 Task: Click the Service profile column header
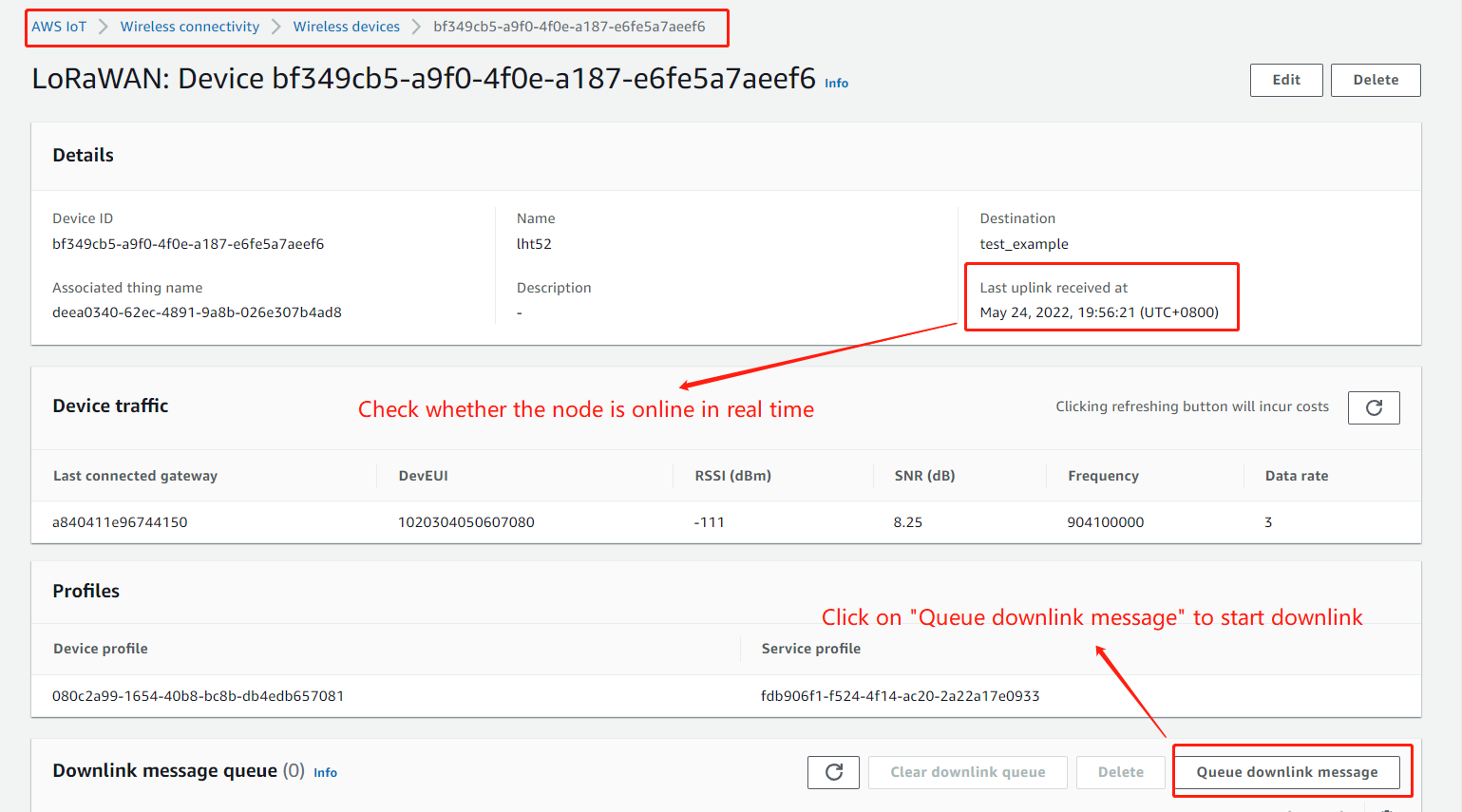811,649
